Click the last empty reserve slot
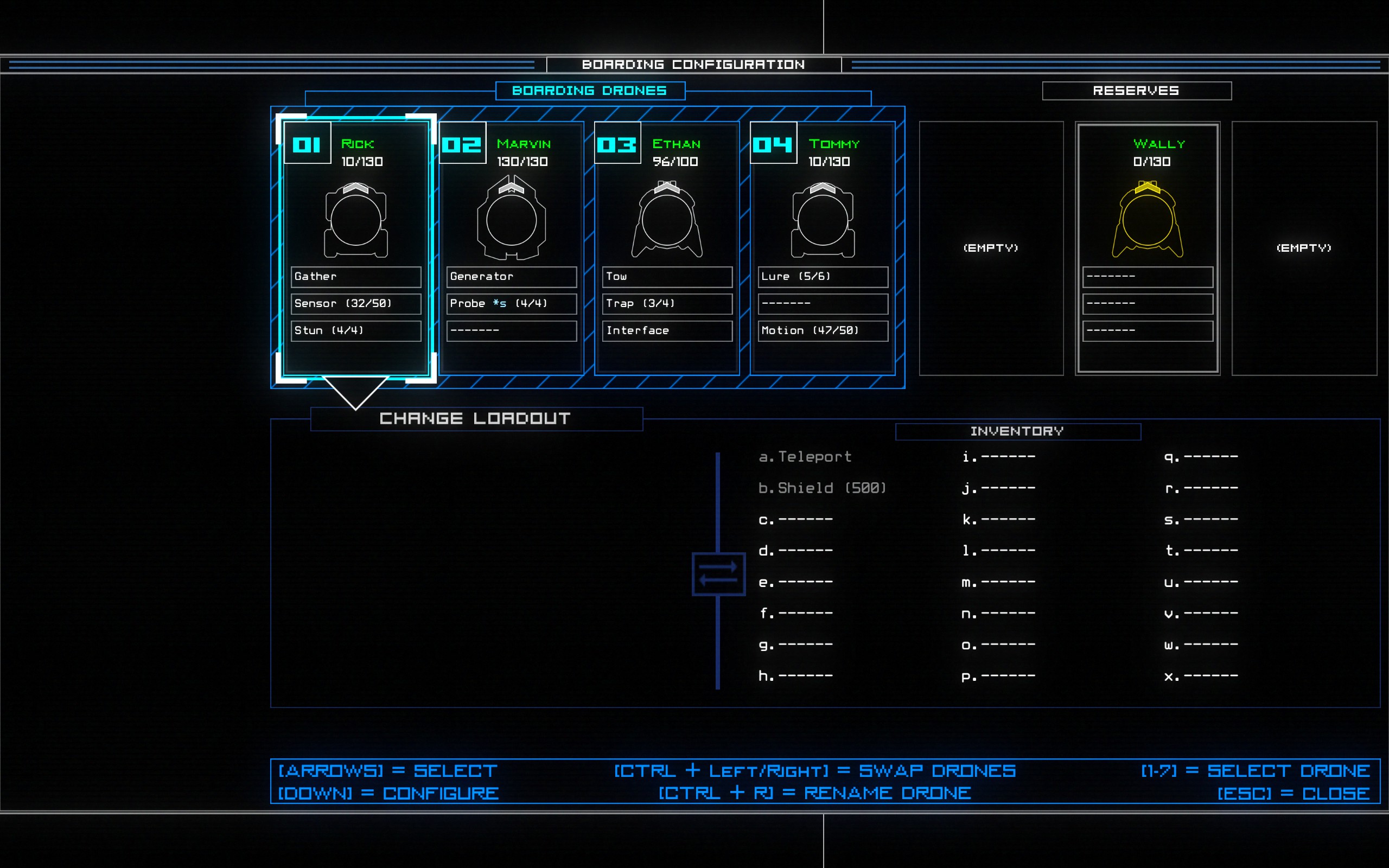Screen dimensions: 1389x868 pos(1304,248)
